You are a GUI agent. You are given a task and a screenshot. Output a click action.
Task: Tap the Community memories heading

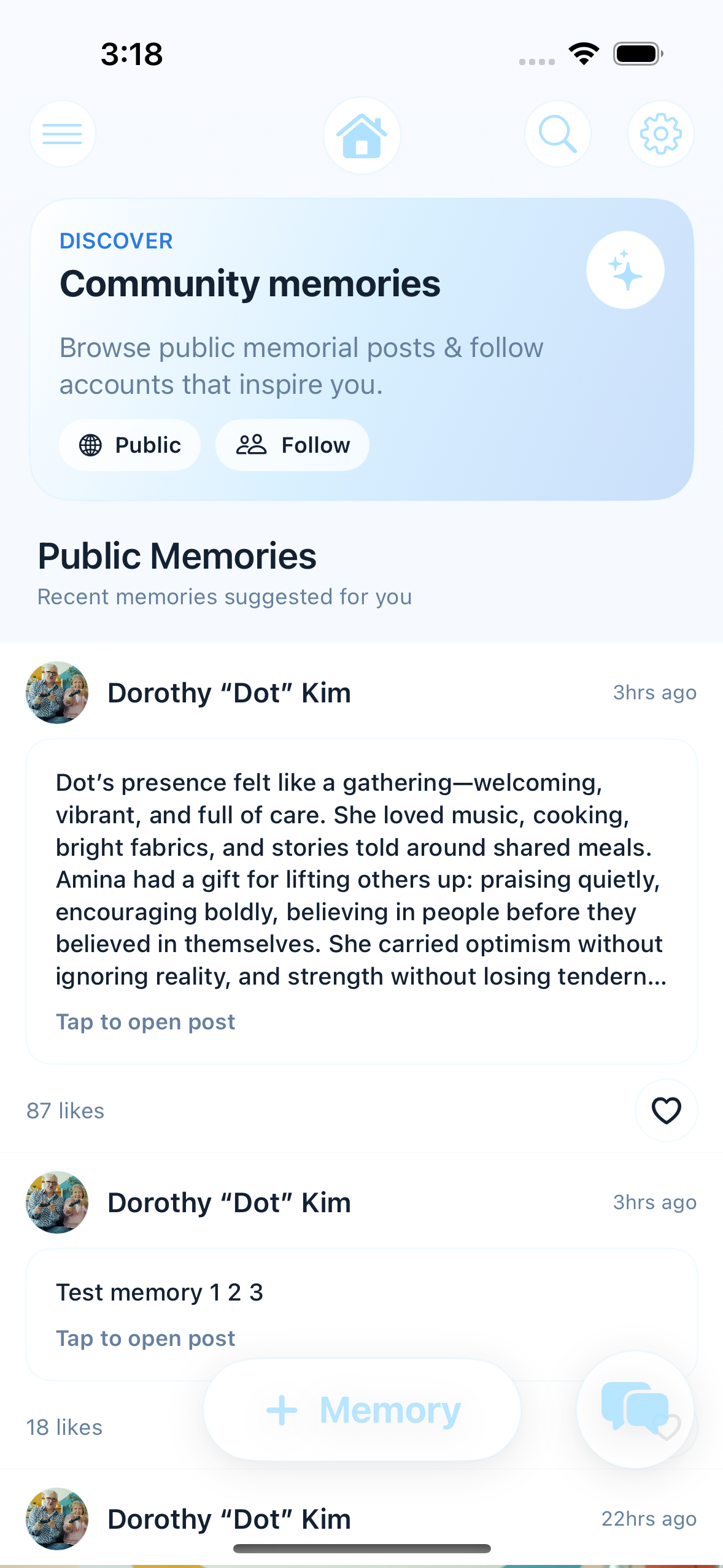pyautogui.click(x=250, y=283)
